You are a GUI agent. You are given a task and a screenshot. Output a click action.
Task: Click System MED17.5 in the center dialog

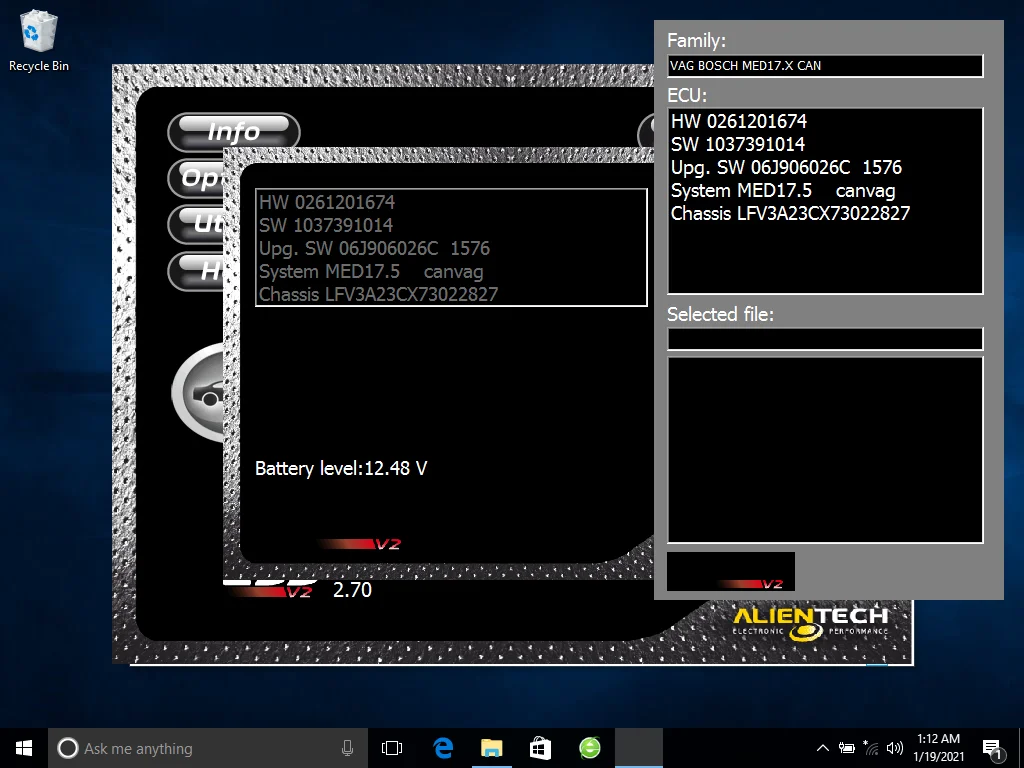pyautogui.click(x=371, y=272)
